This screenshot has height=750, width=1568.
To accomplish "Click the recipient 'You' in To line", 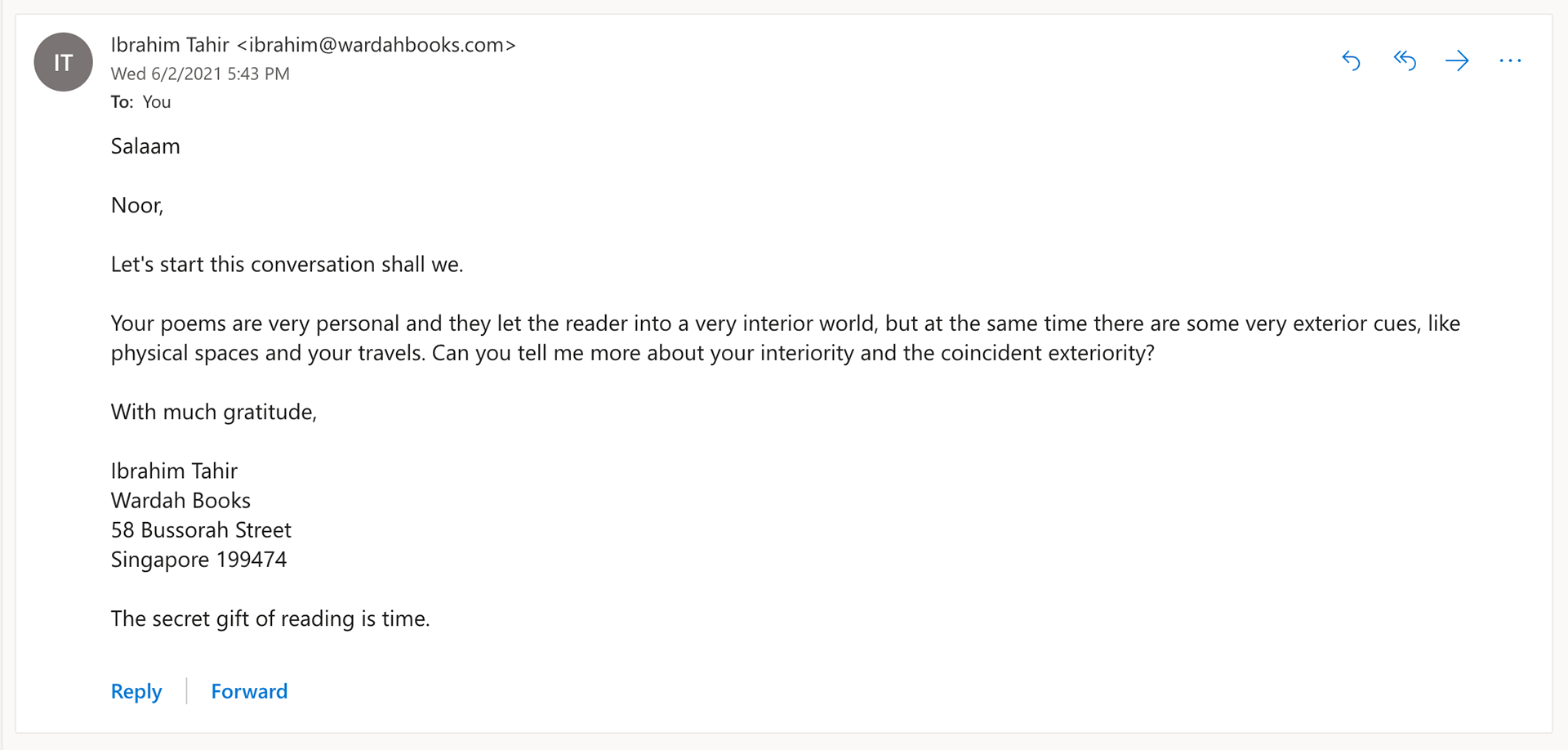I will click(157, 102).
